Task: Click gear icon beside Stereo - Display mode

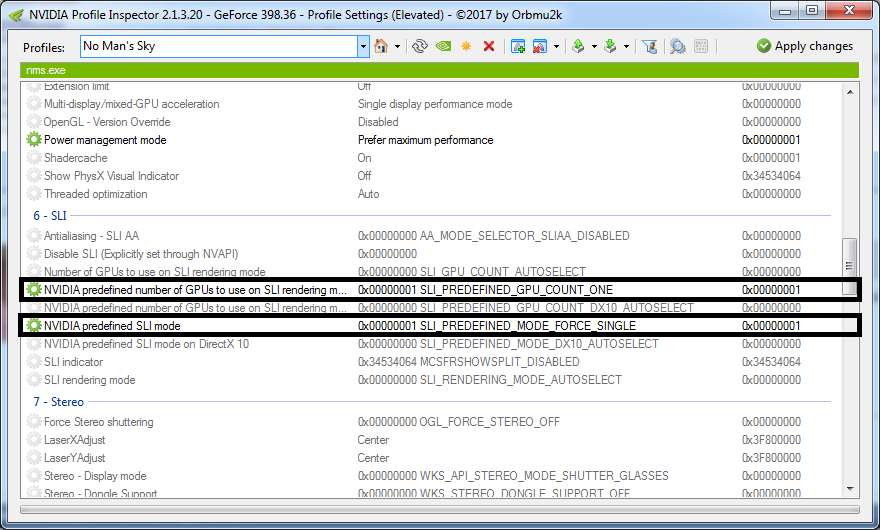Action: coord(34,476)
